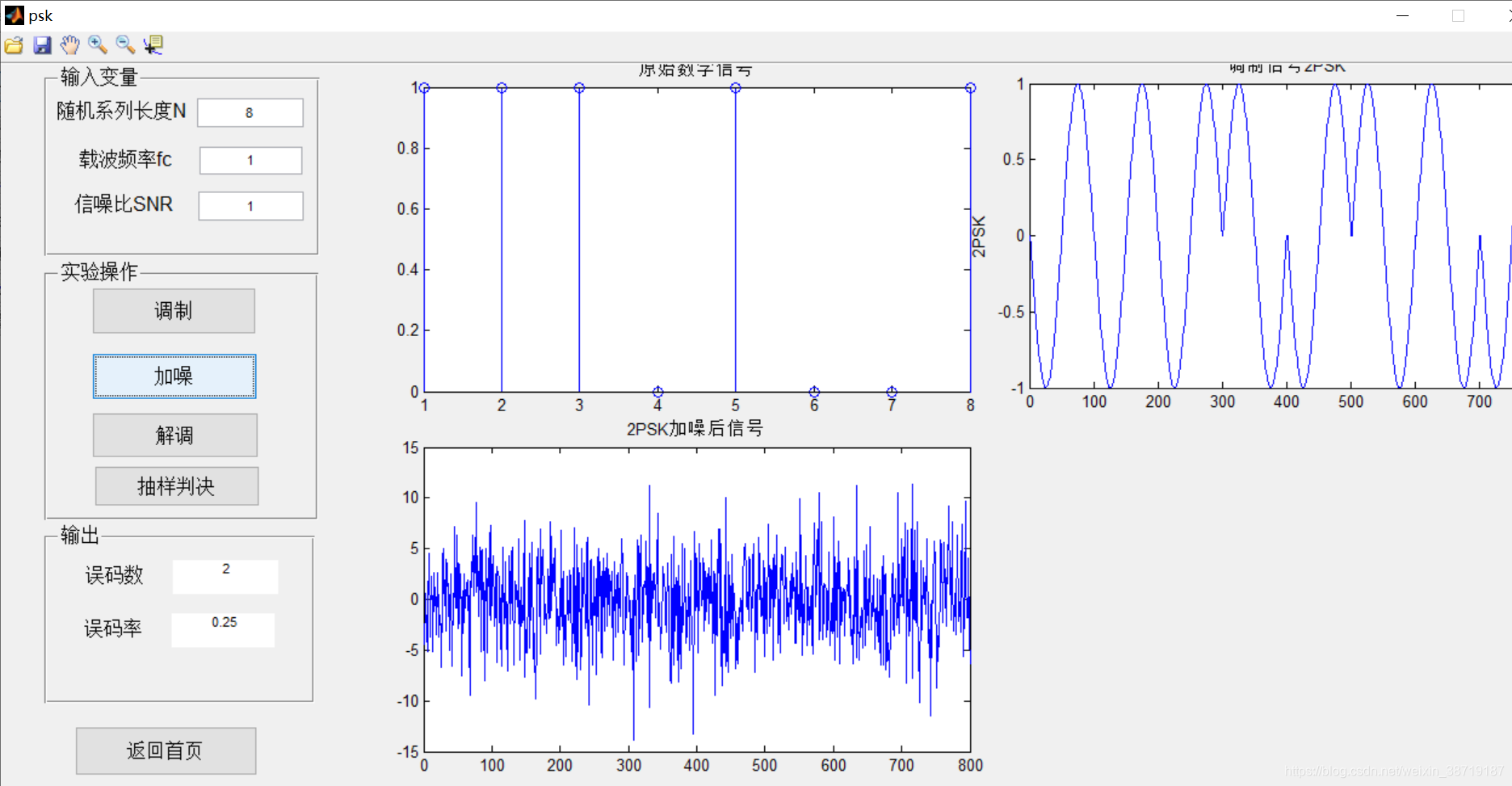
Task: Click the 误码数 label text
Action: point(115,575)
